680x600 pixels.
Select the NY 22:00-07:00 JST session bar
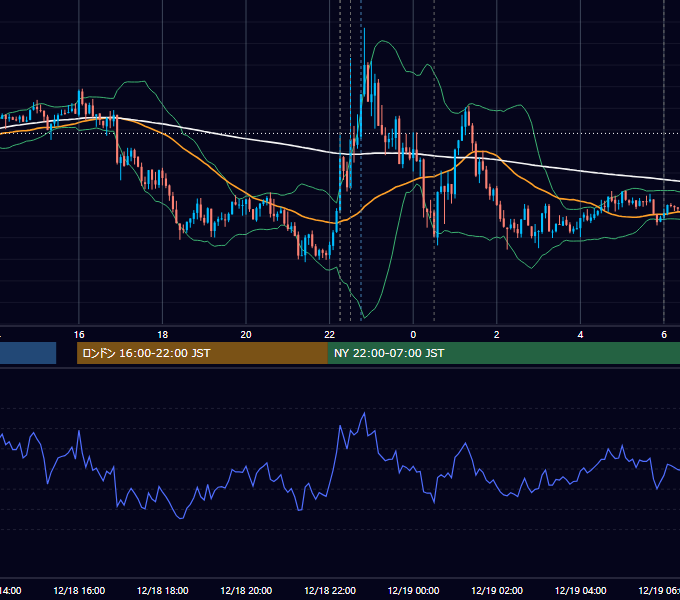point(503,353)
